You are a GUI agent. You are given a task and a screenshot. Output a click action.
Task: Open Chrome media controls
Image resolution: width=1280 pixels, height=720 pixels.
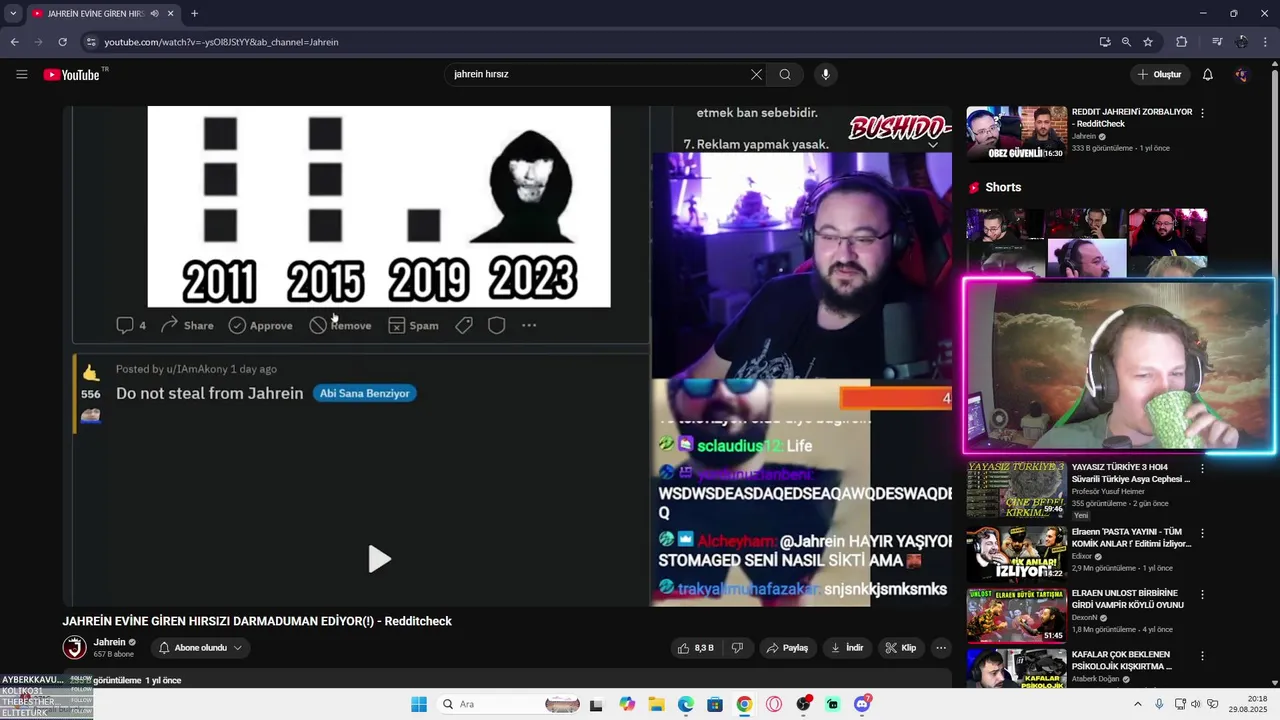[x=1217, y=42]
